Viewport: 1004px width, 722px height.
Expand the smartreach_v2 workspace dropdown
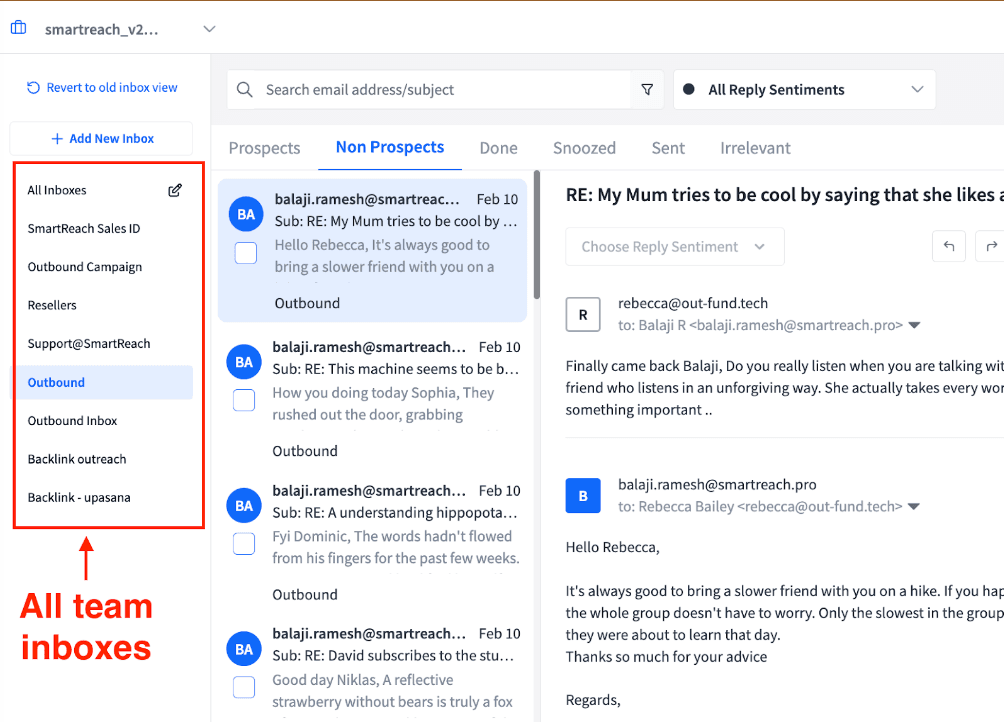pyautogui.click(x=209, y=29)
